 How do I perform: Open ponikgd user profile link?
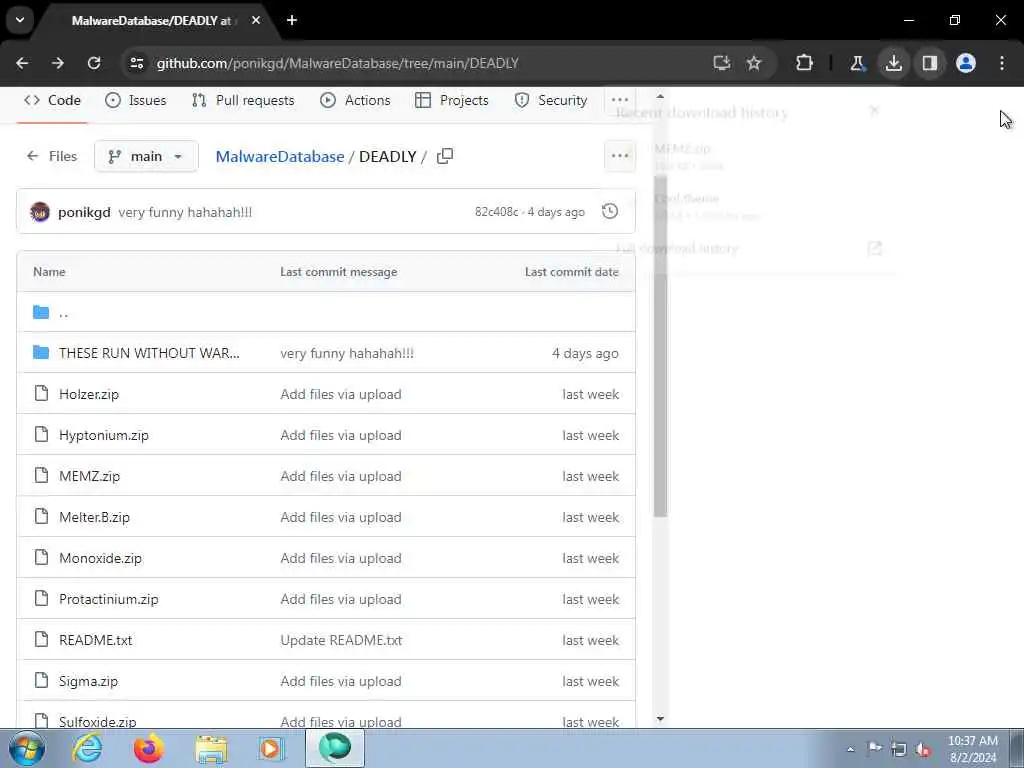click(84, 212)
